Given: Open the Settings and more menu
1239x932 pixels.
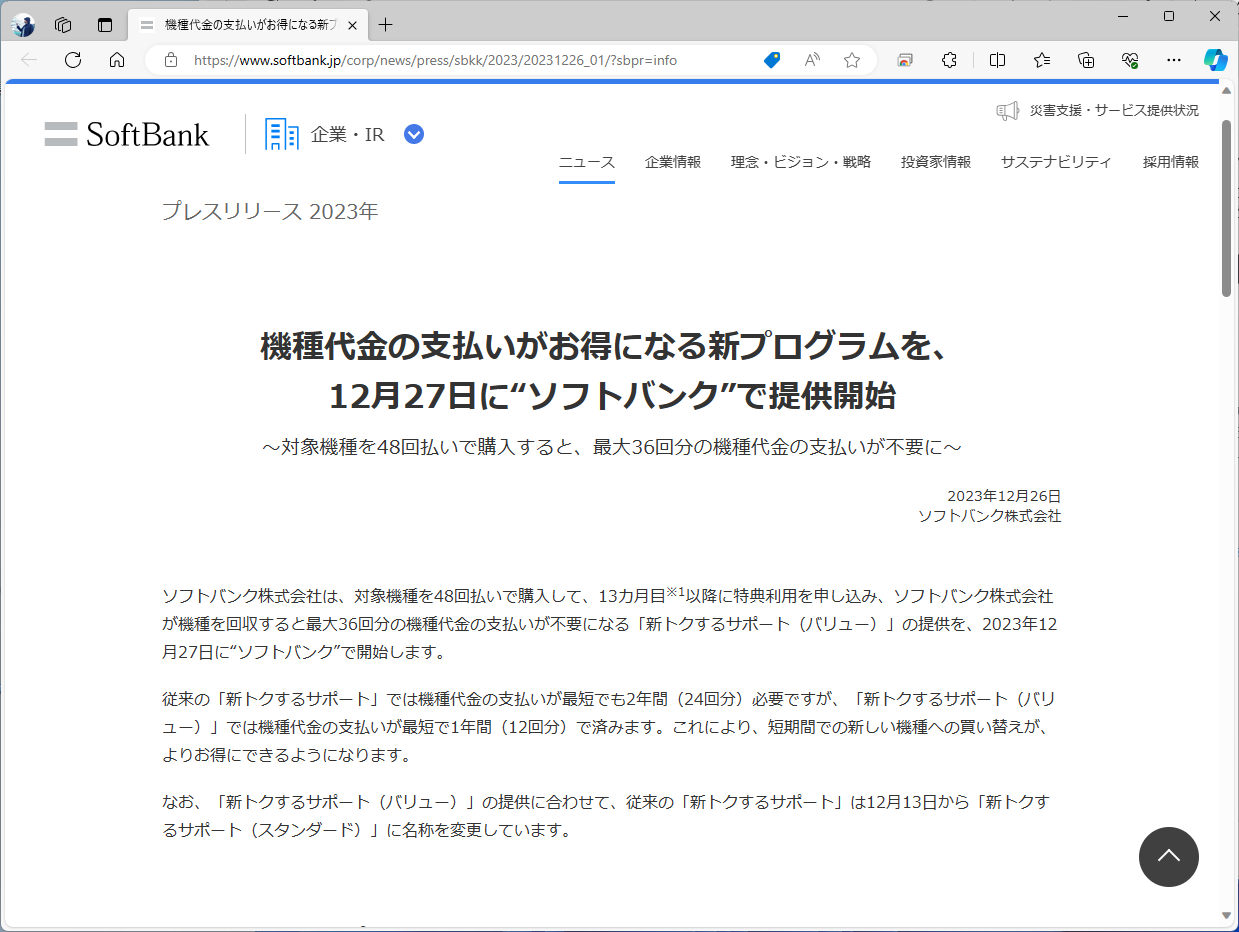Looking at the screenshot, I should (1174, 60).
